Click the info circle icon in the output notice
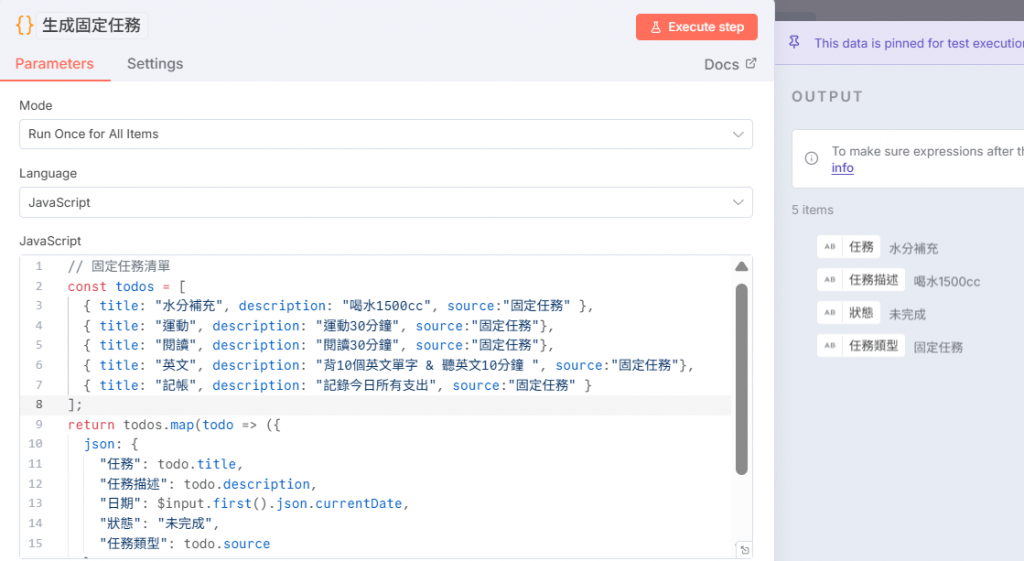Screen dimensions: 1024x561 coord(811,158)
